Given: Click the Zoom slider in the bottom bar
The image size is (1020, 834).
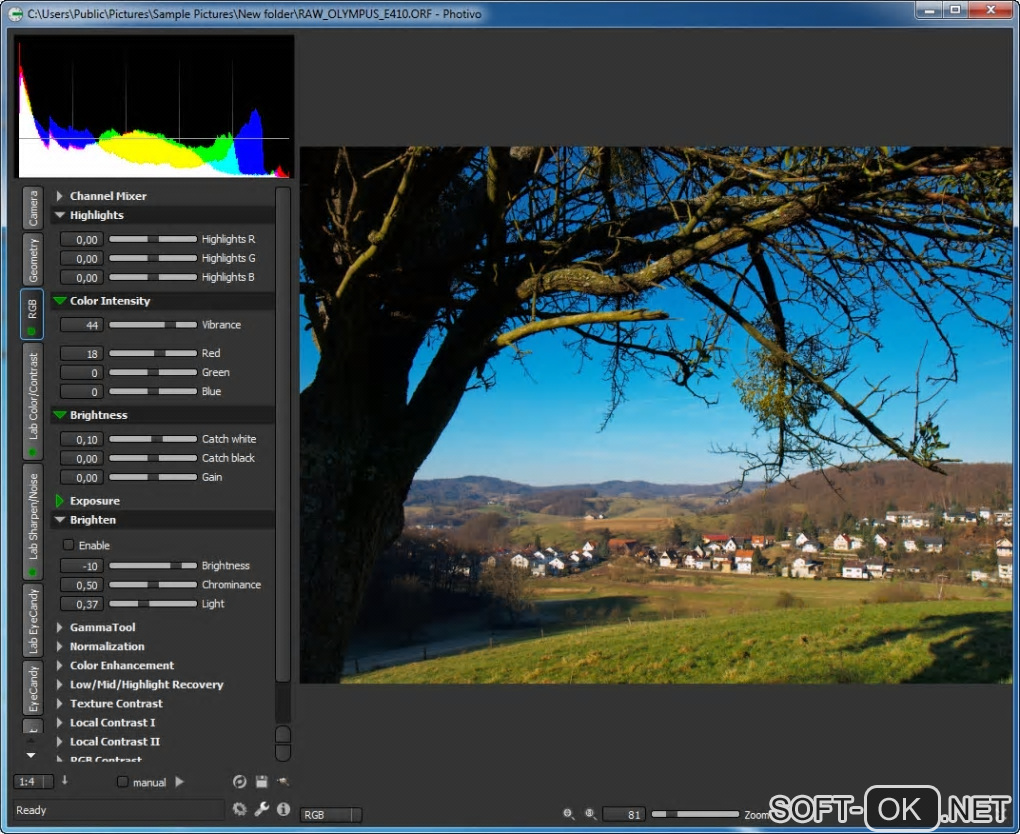Looking at the screenshot, I should (695, 814).
